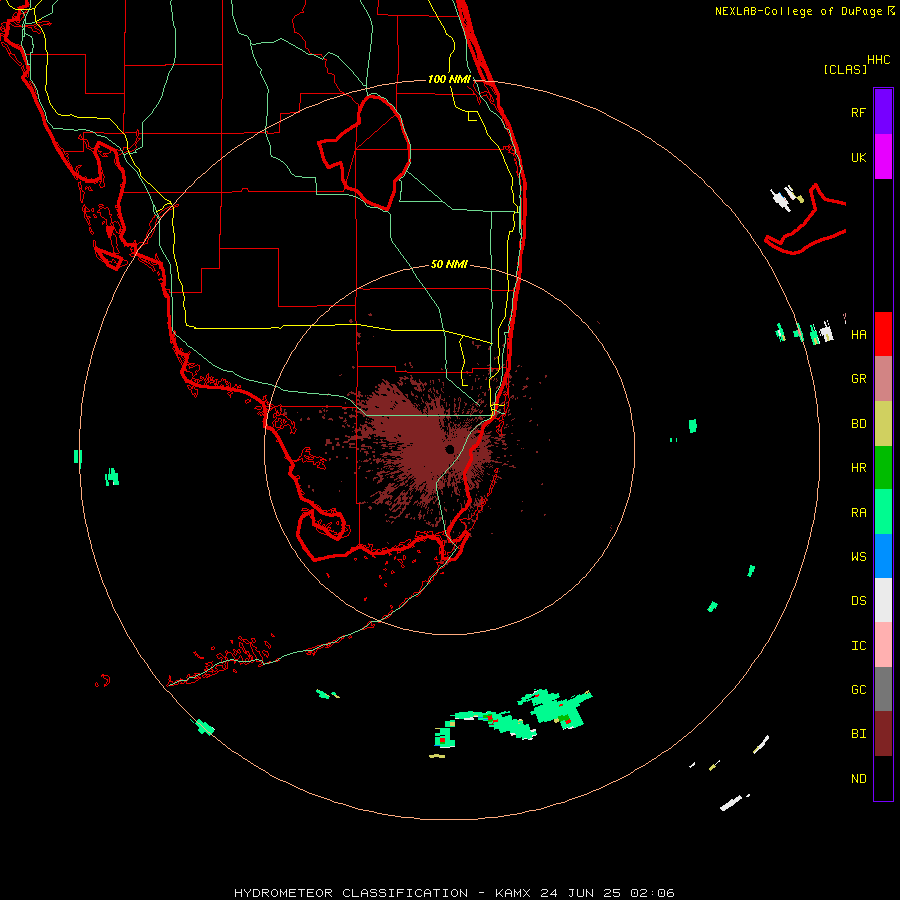The width and height of the screenshot is (900, 900).
Task: Click the RF purple legend color swatch
Action: (883, 112)
